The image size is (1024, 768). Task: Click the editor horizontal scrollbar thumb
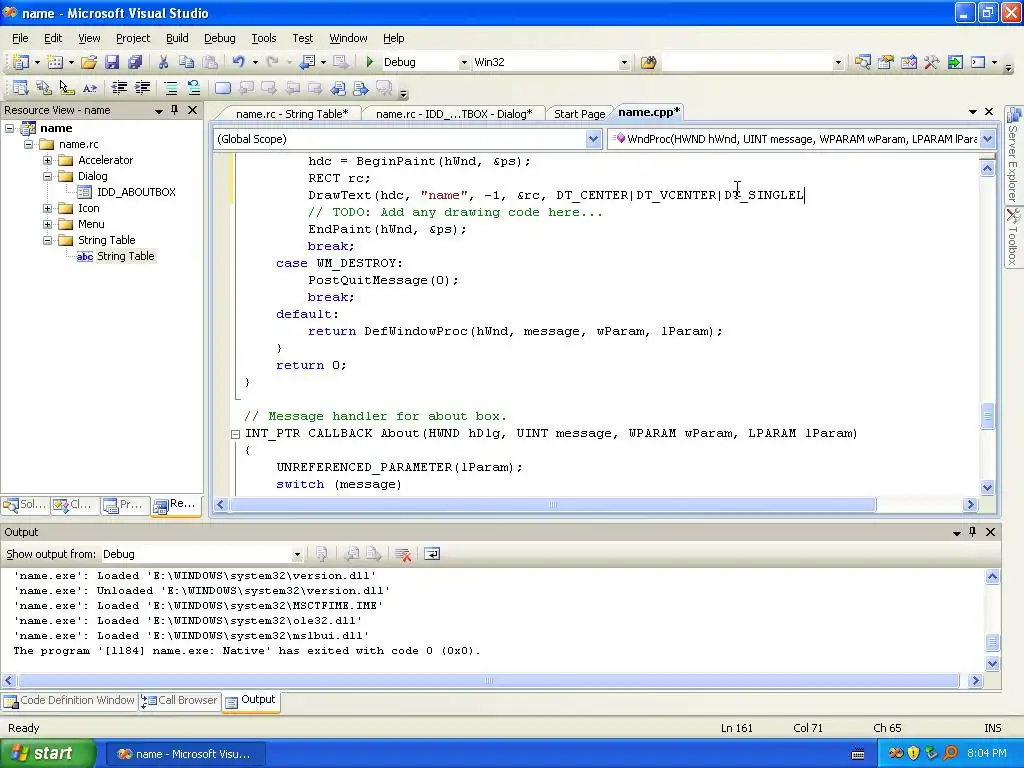[x=552, y=504]
